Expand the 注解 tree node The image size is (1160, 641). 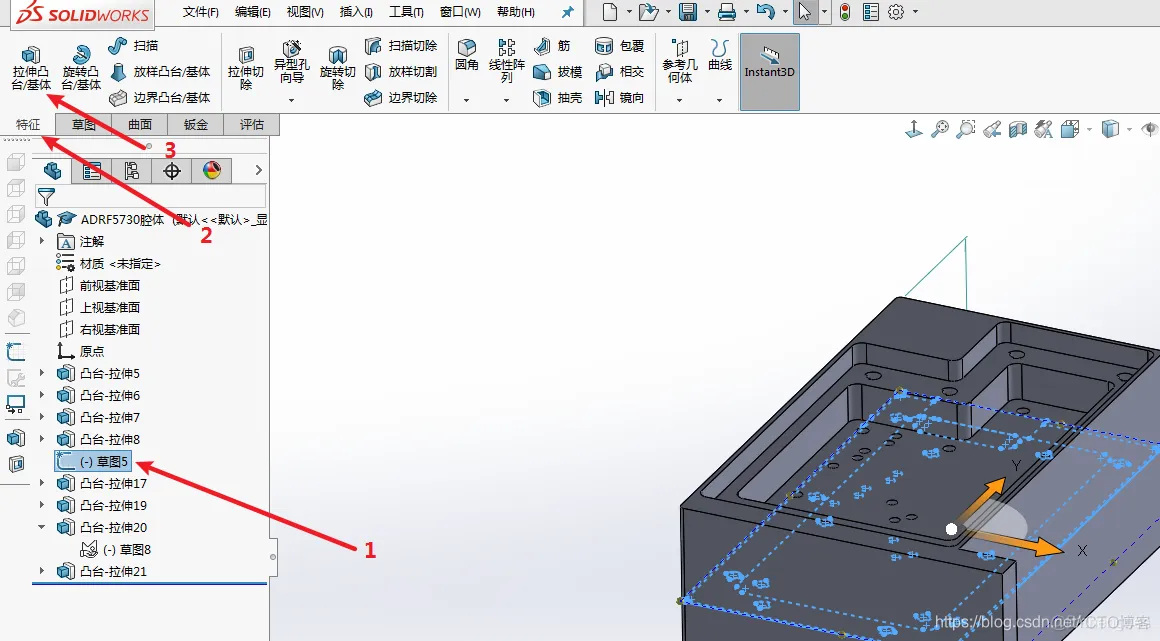point(41,241)
